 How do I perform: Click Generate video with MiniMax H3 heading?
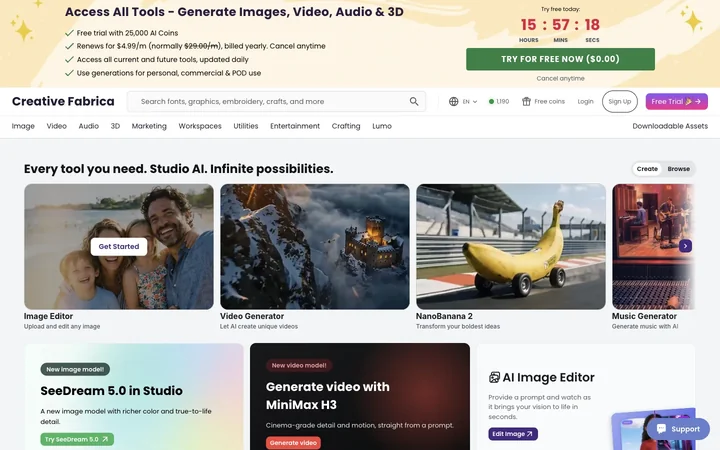click(327, 396)
